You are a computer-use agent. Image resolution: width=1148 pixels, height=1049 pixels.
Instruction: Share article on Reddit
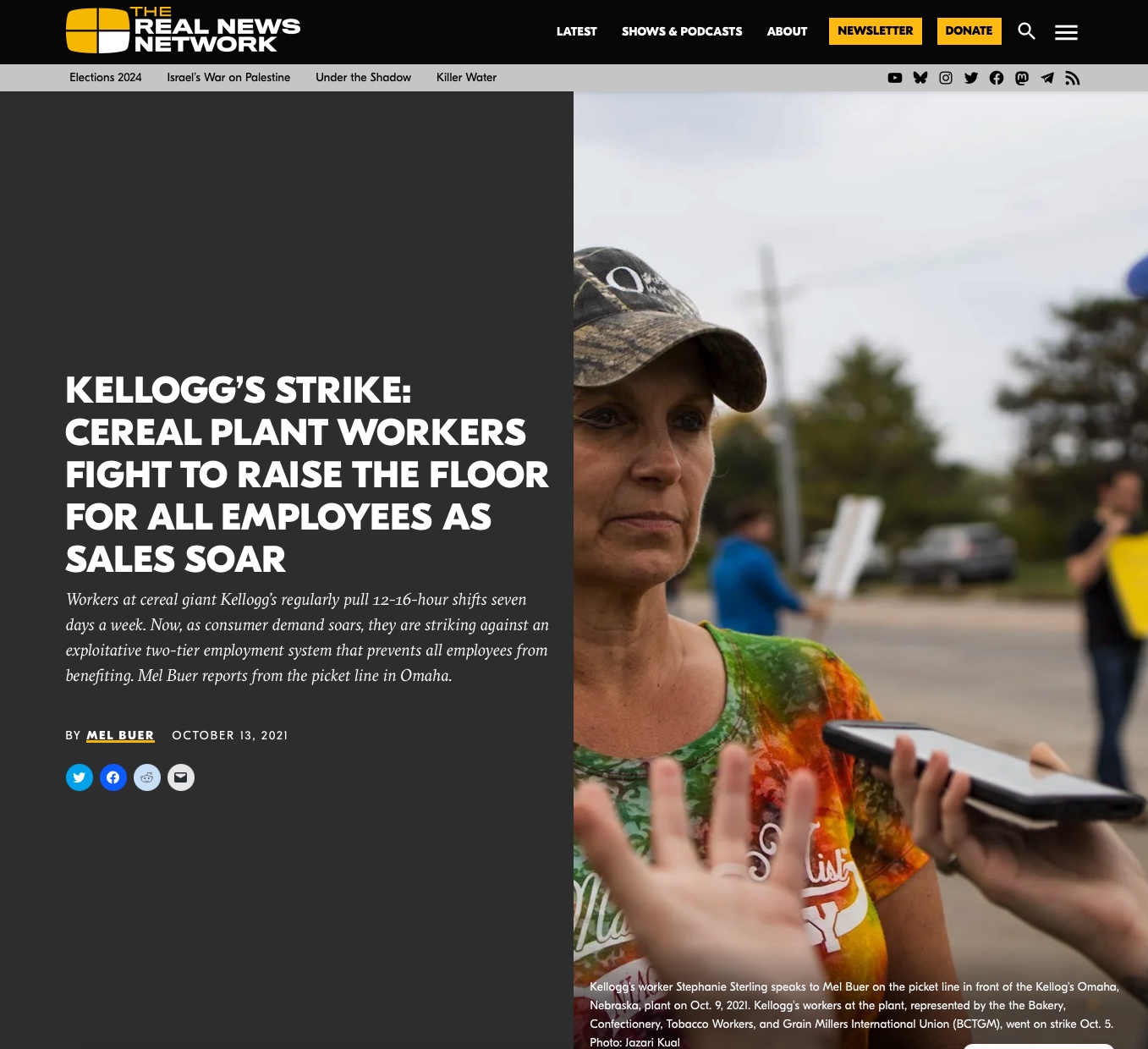[147, 777]
